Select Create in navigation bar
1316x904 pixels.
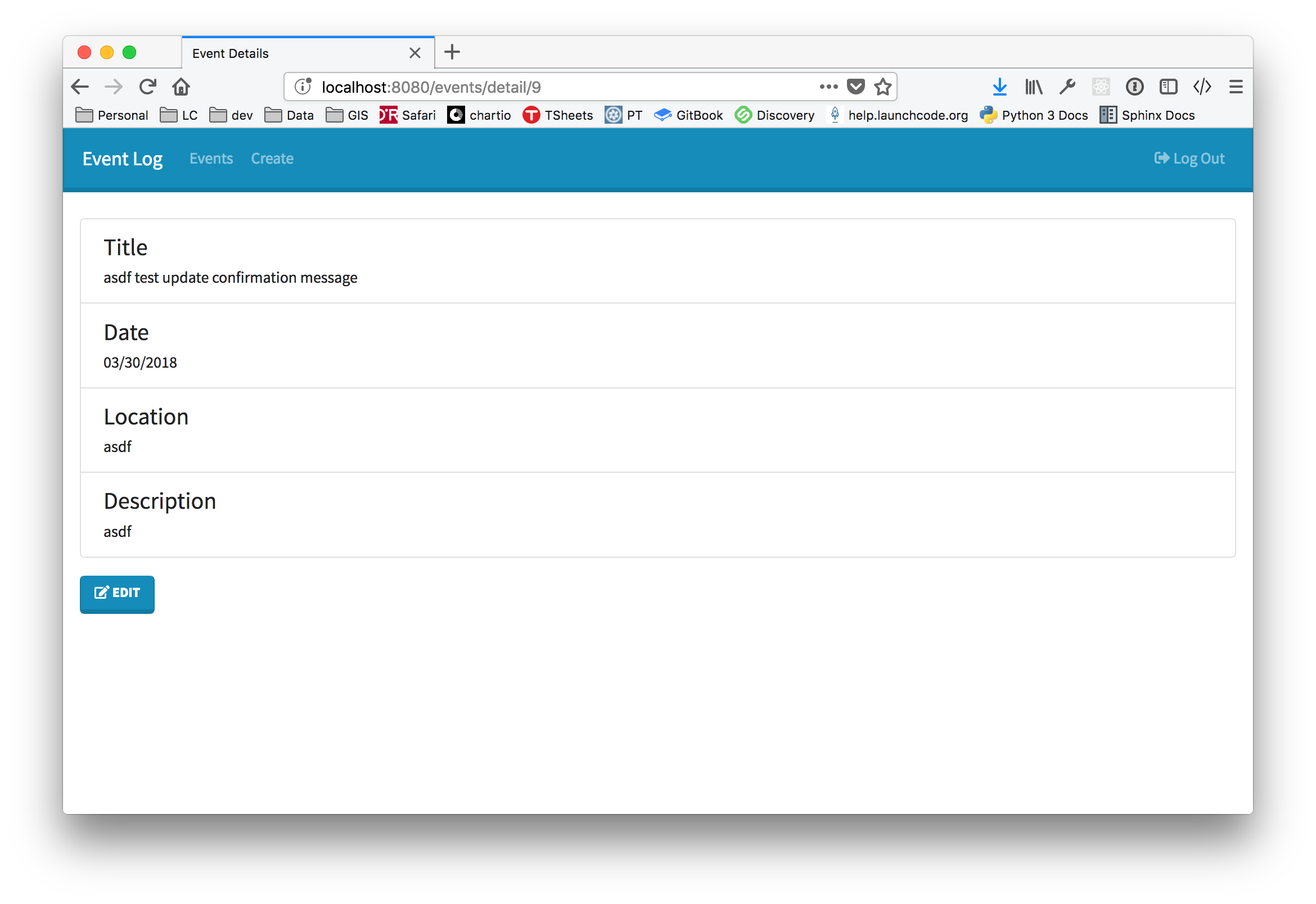[272, 159]
